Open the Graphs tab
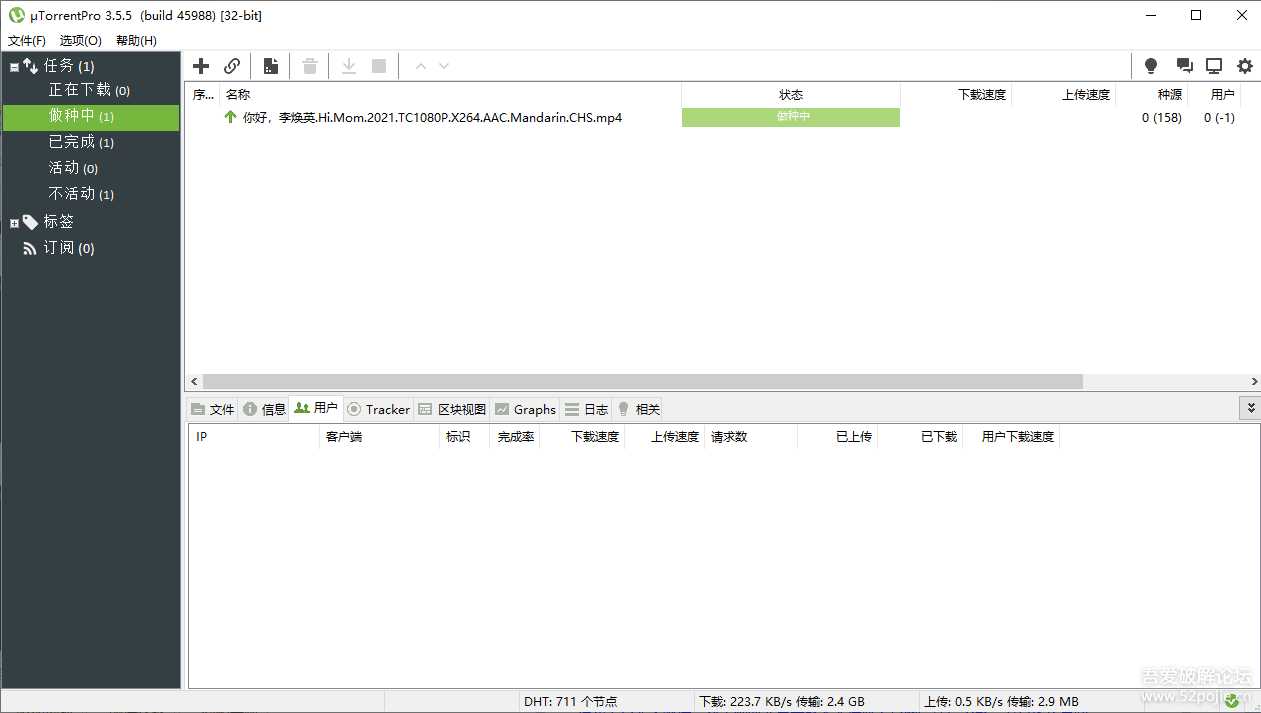Screen dimensions: 1261x713 pyautogui.click(x=525, y=408)
